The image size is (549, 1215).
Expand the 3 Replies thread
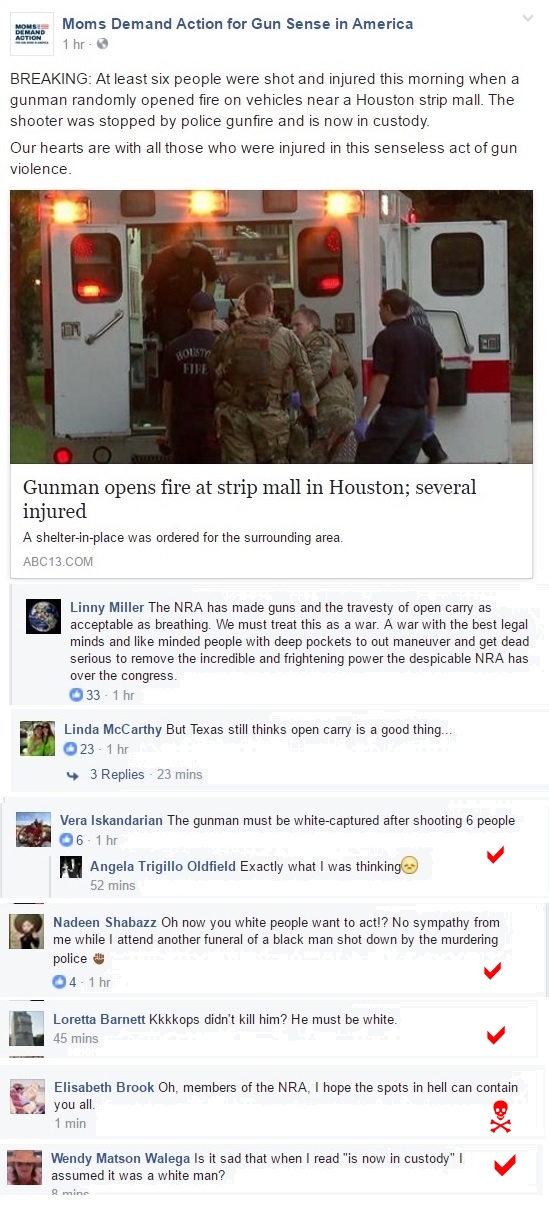[x=117, y=774]
